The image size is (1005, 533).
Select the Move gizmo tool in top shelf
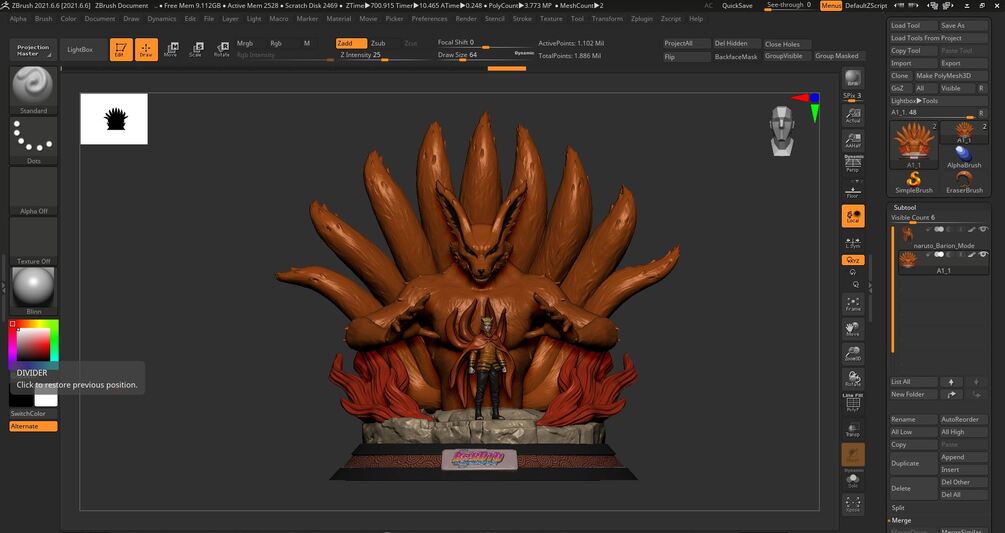[x=171, y=49]
